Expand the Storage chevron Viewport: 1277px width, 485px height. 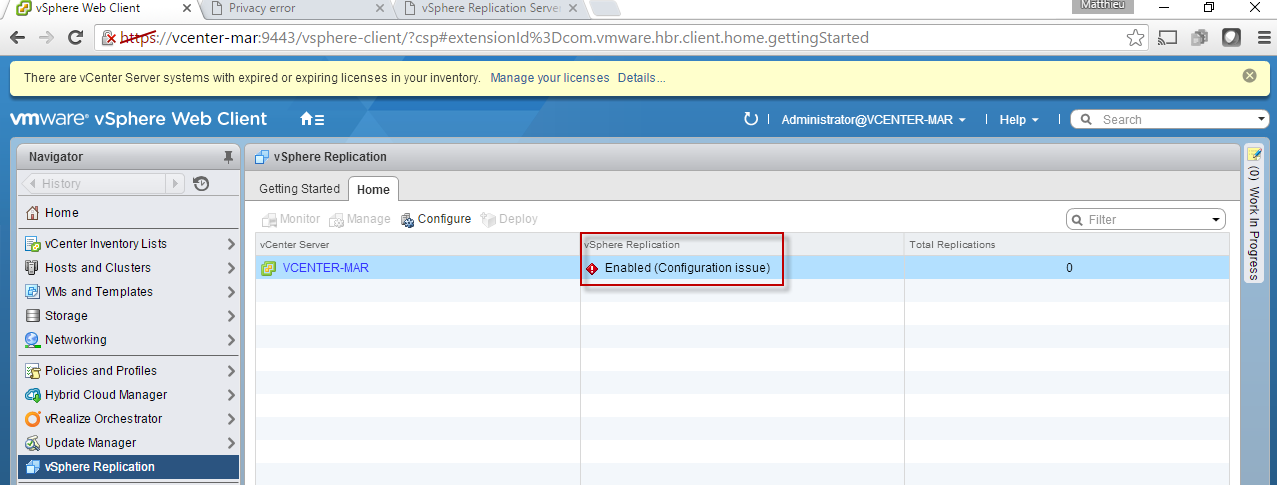[231, 316]
